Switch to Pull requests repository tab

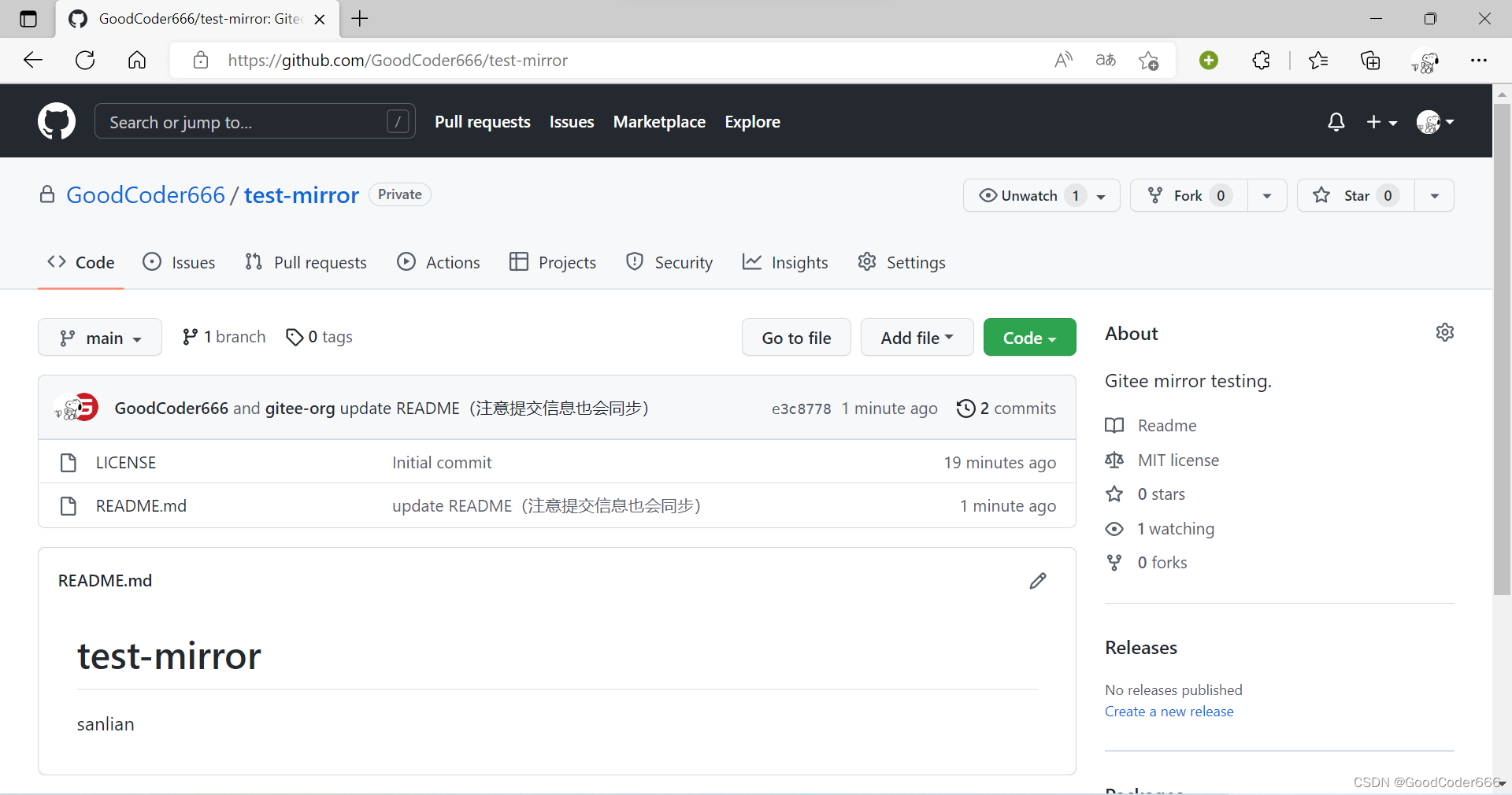point(306,262)
